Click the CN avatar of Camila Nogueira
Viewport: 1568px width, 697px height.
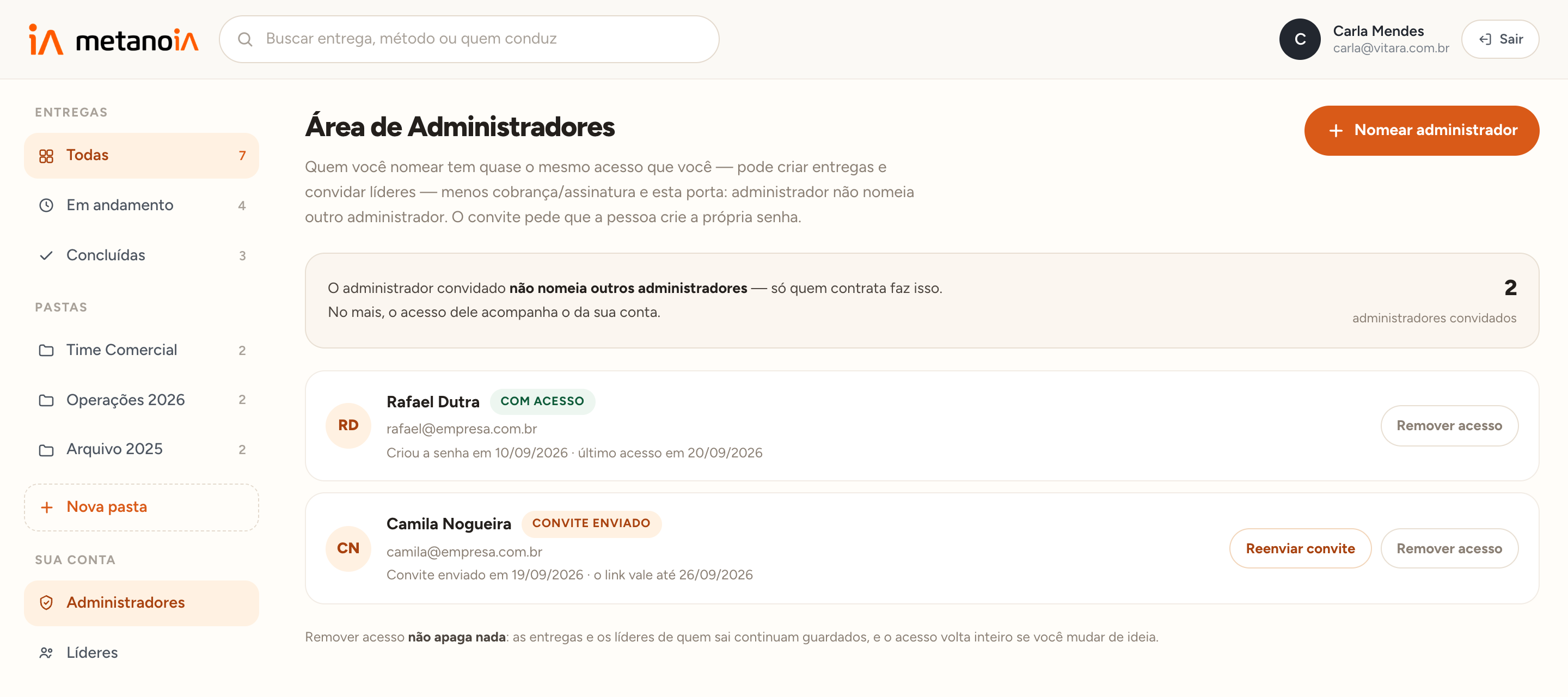(348, 548)
